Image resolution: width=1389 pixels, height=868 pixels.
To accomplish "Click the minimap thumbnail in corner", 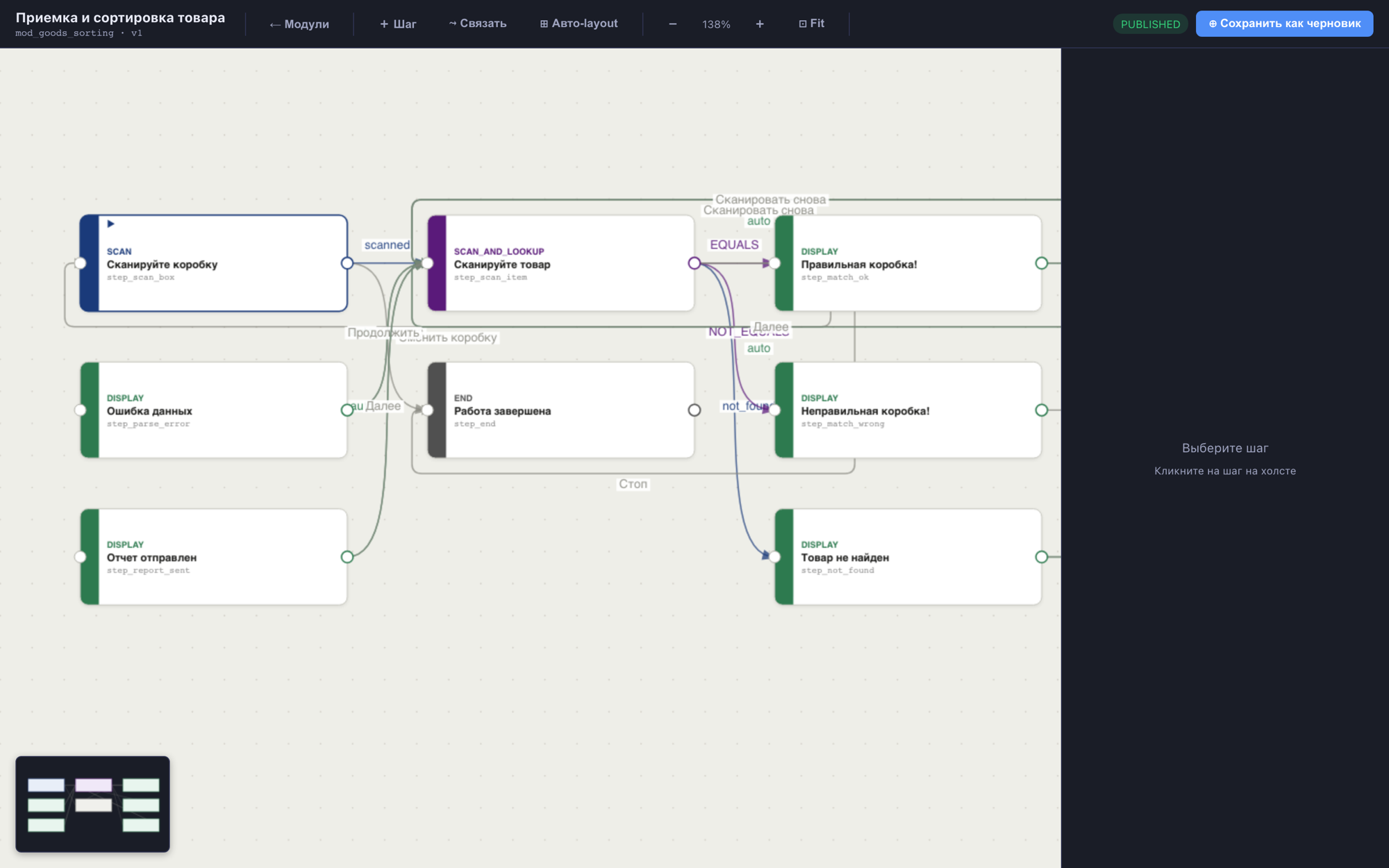I will click(x=92, y=804).
